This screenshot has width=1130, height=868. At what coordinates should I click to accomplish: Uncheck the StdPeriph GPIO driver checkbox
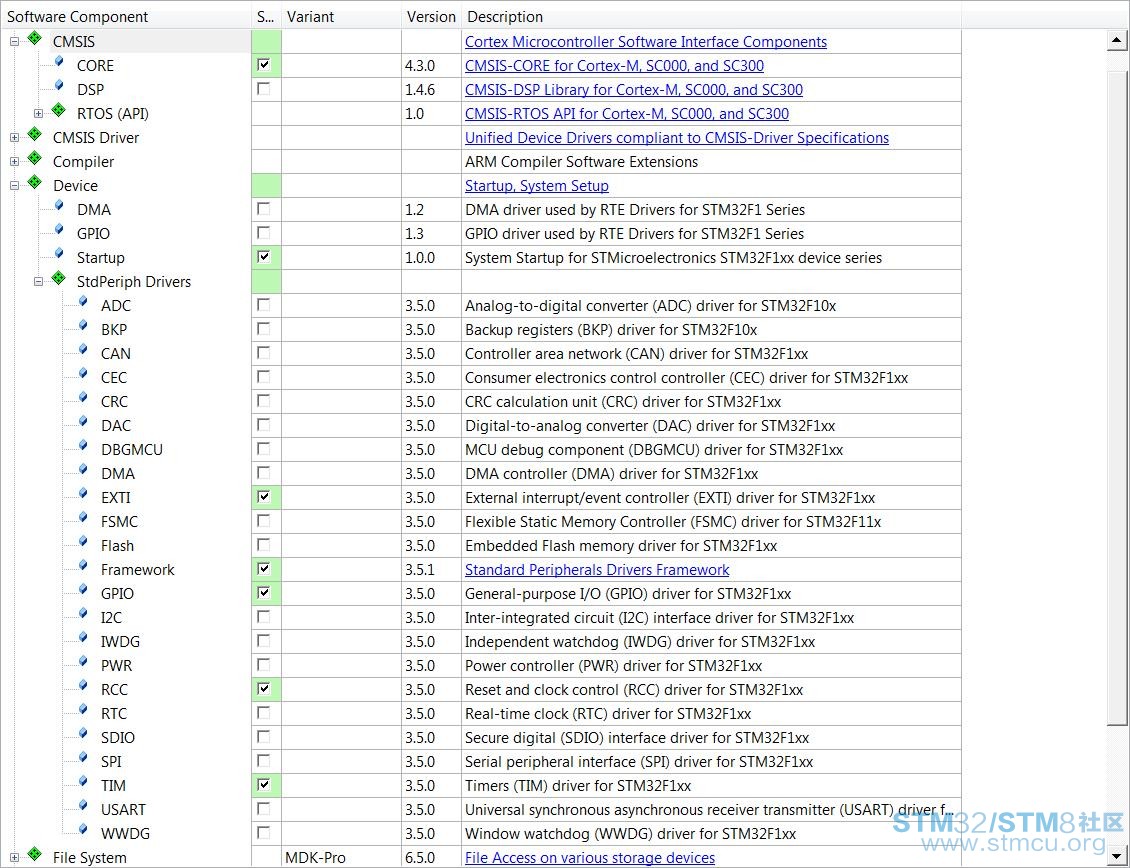264,593
